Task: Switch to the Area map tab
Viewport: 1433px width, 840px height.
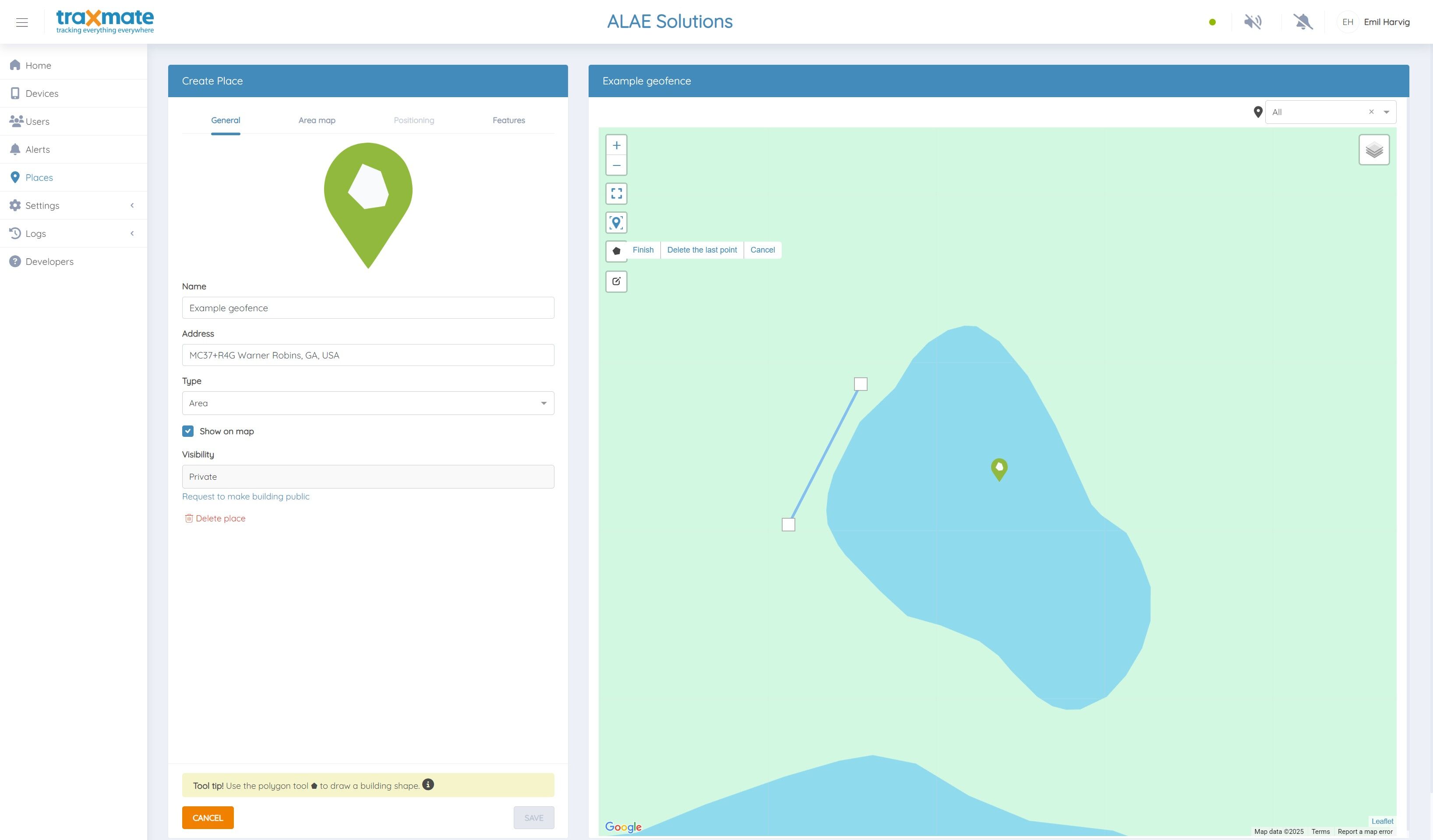Action: coord(317,120)
